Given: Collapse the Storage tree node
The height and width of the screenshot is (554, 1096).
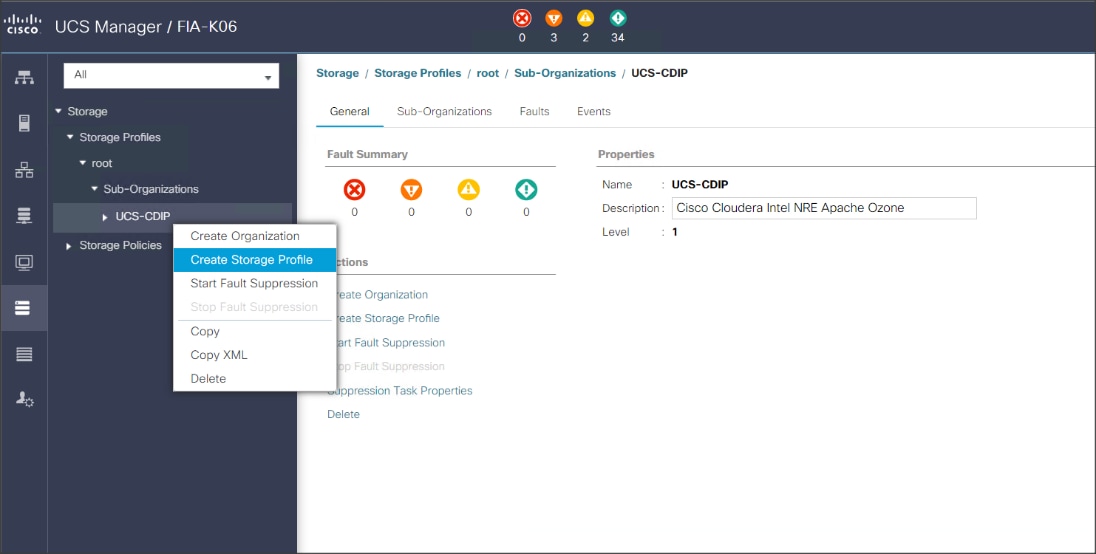Looking at the screenshot, I should [x=59, y=111].
